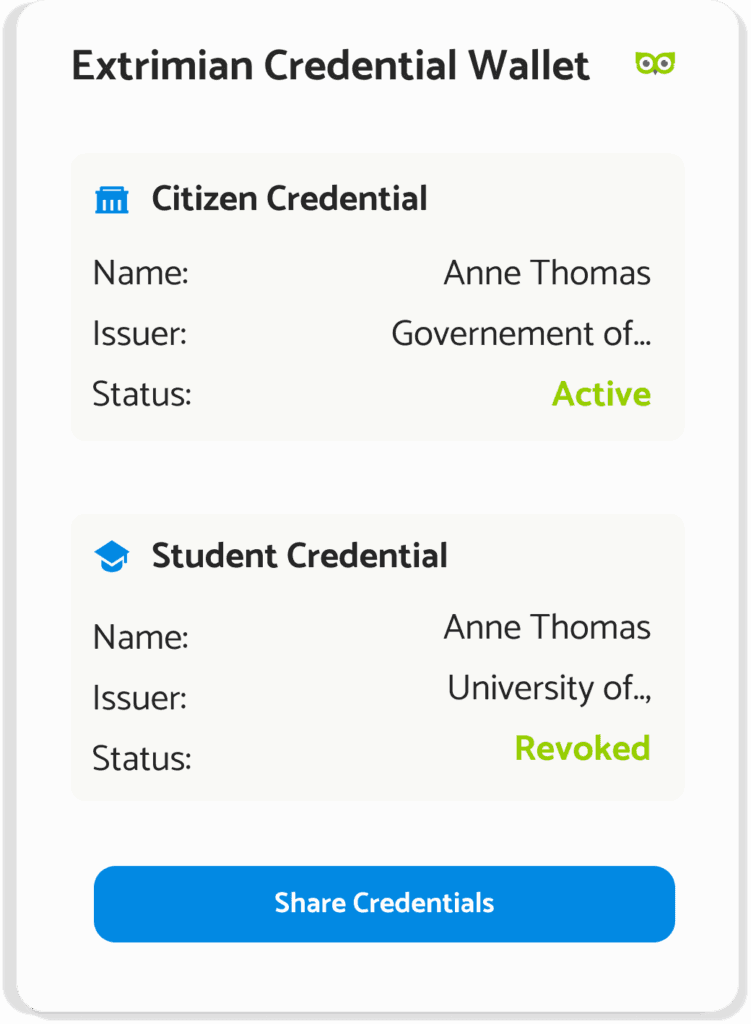Image resolution: width=751 pixels, height=1024 pixels.
Task: Click the Issuer label in Citizen Credential
Action: click(139, 334)
